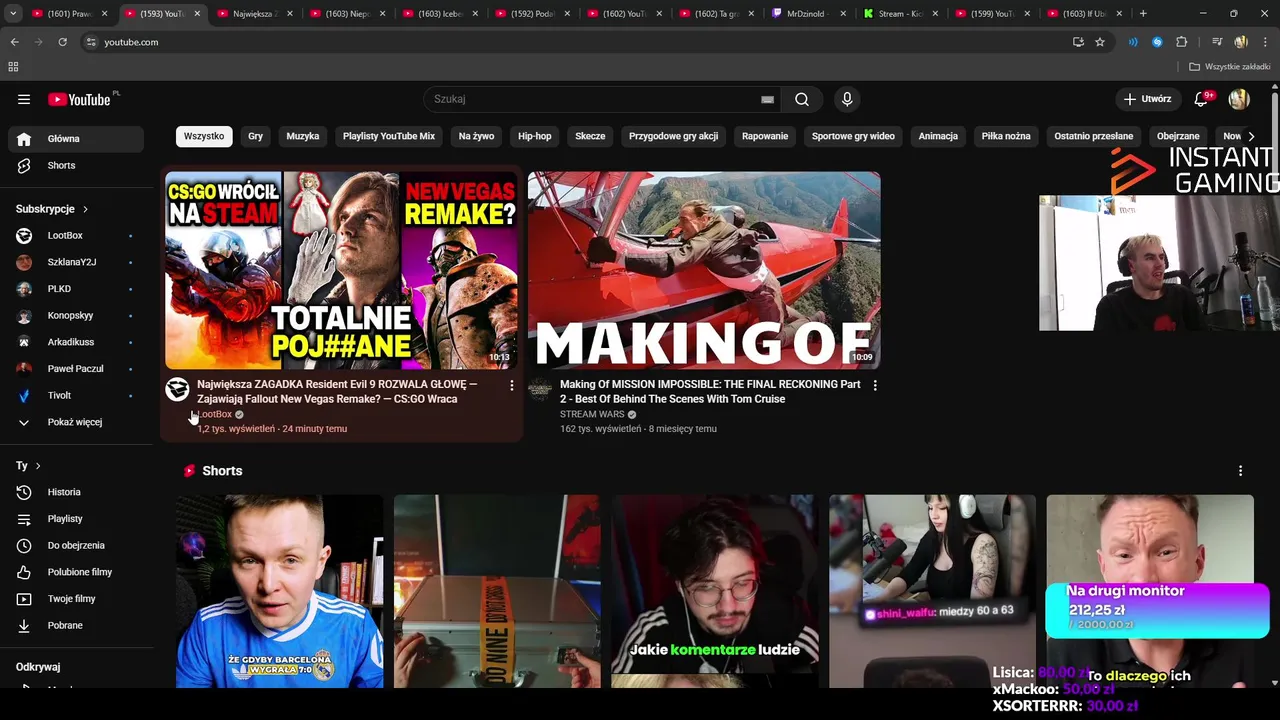Open Playlisty in the sidebar
Viewport: 1280px width, 720px height.
76,519
